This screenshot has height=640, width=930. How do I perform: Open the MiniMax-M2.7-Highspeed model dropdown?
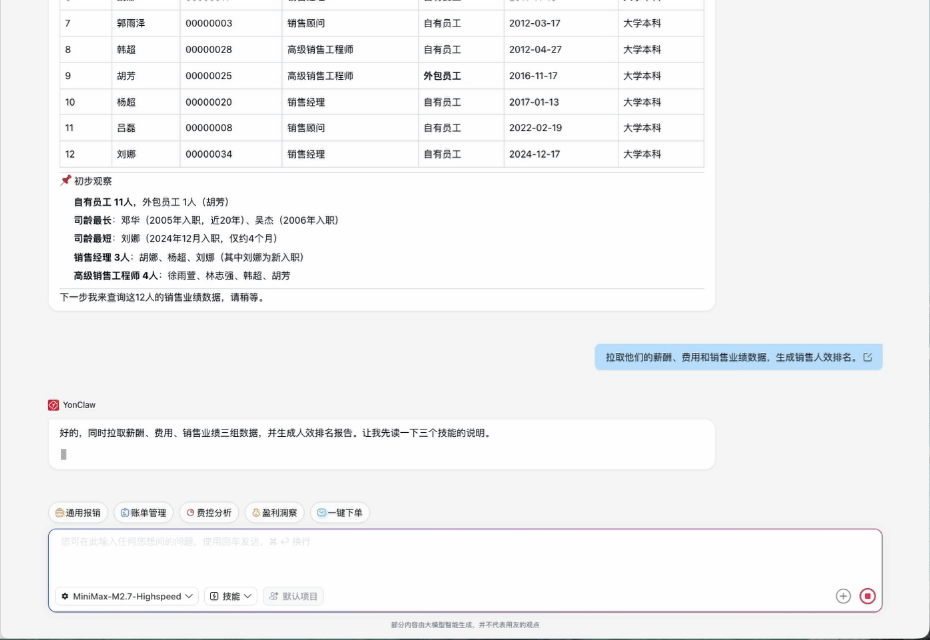coord(127,596)
